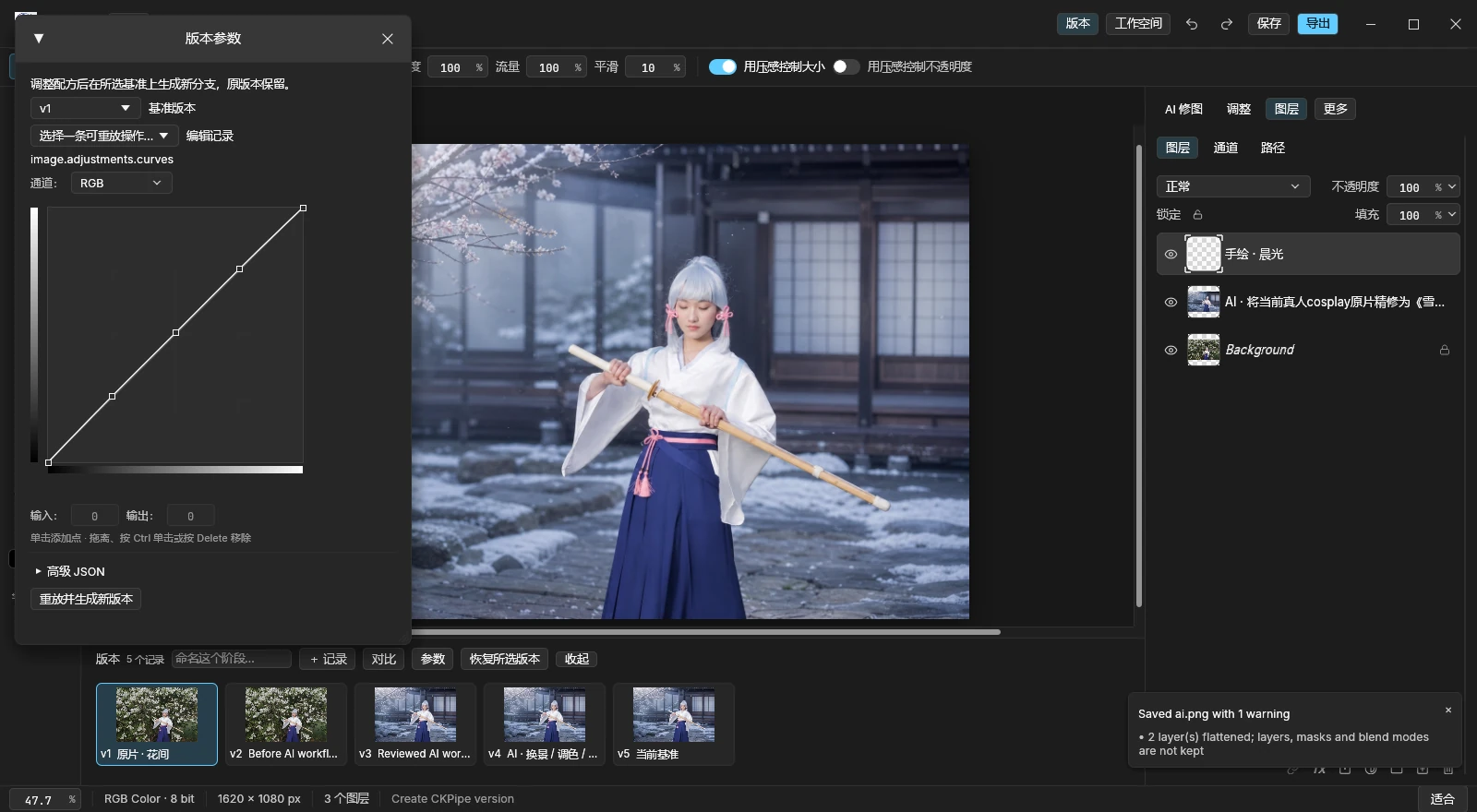The image size is (1477, 812).
Task: Click the redo arrow icon
Action: (x=1227, y=24)
